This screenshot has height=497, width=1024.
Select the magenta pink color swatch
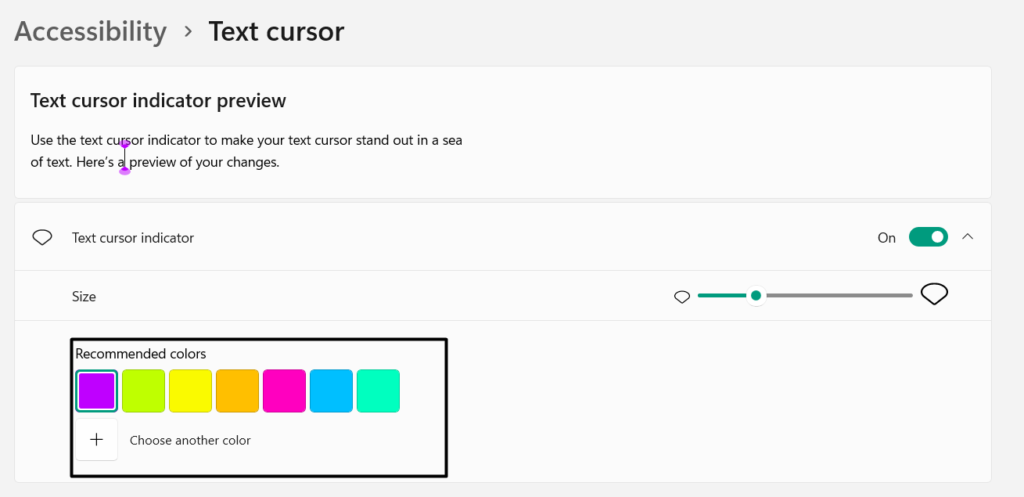coord(285,391)
